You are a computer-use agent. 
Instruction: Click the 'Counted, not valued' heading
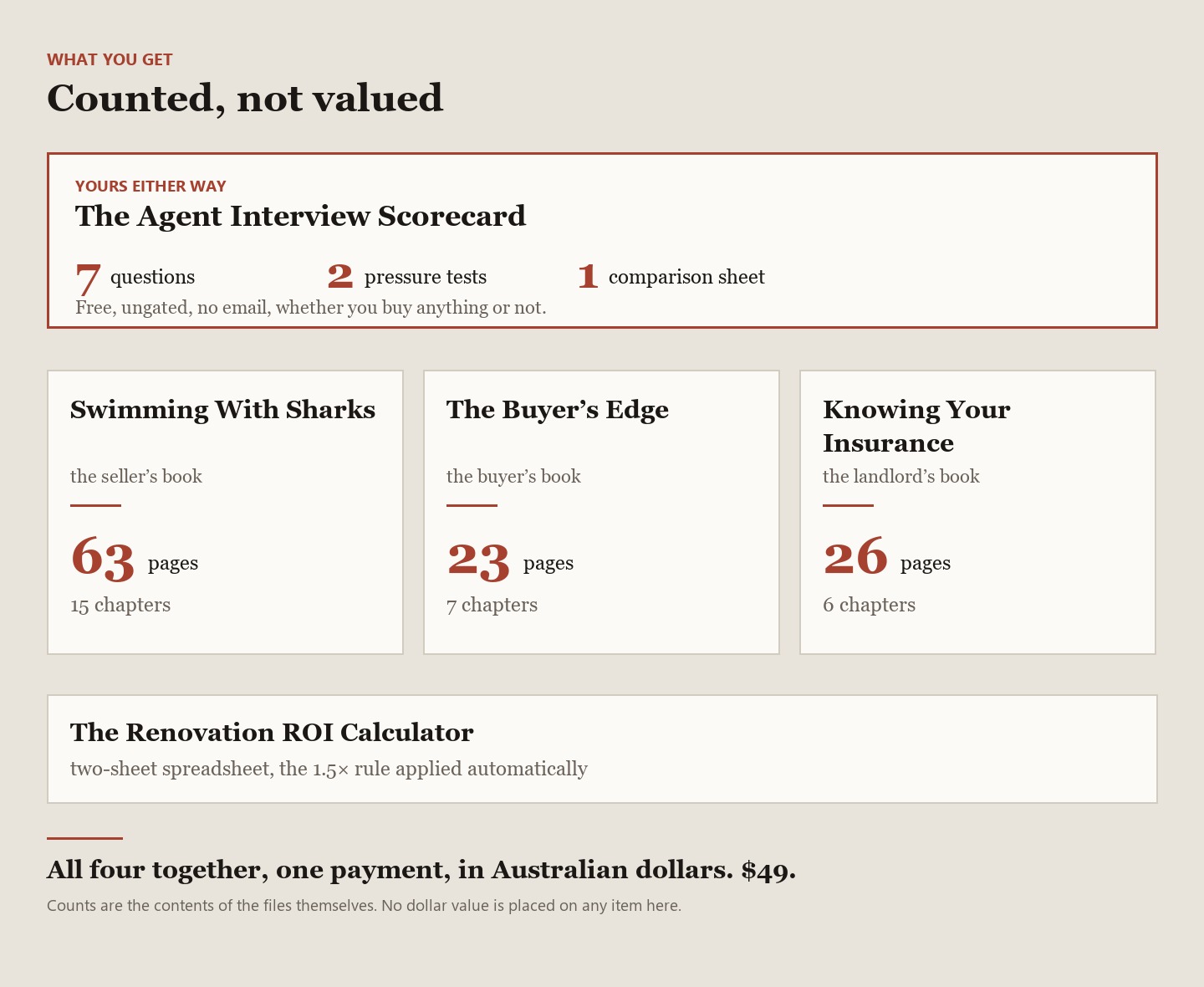(245, 99)
